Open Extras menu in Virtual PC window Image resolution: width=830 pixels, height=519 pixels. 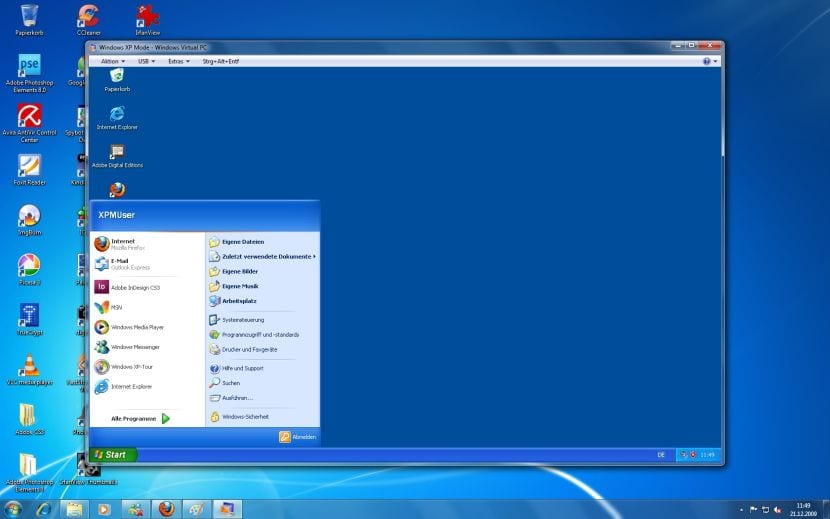coord(178,61)
